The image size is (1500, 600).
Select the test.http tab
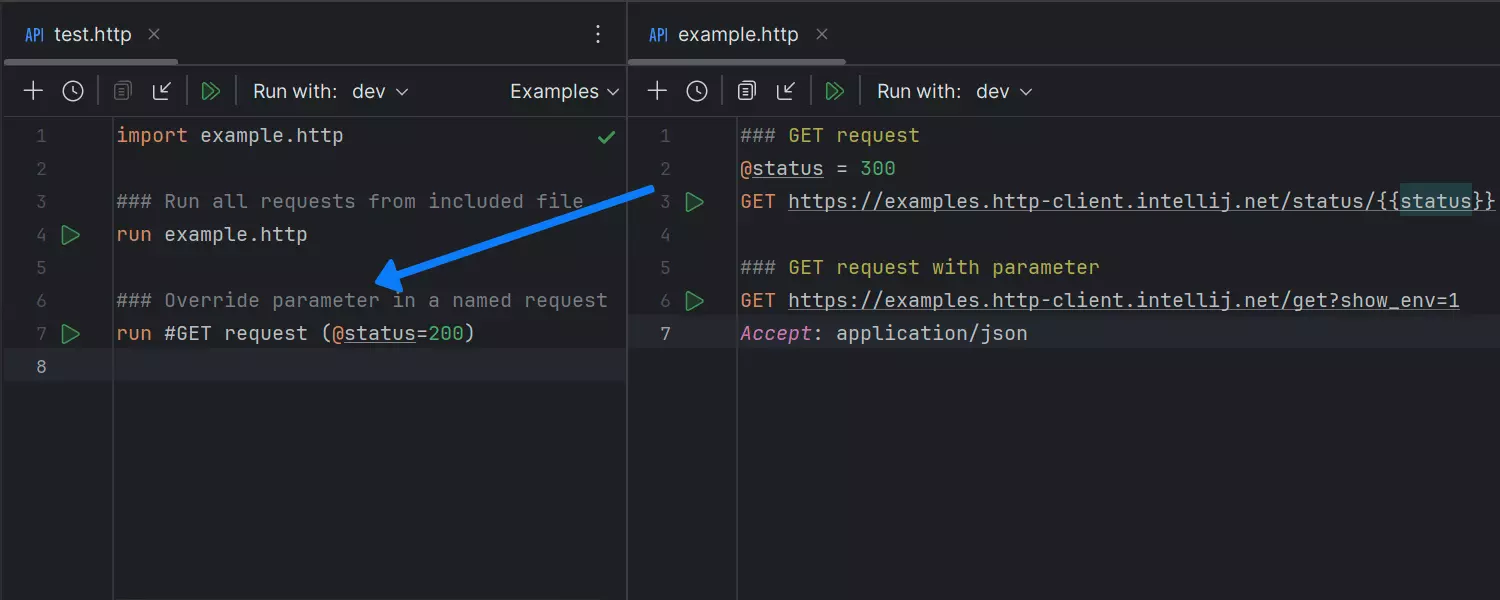tap(88, 34)
